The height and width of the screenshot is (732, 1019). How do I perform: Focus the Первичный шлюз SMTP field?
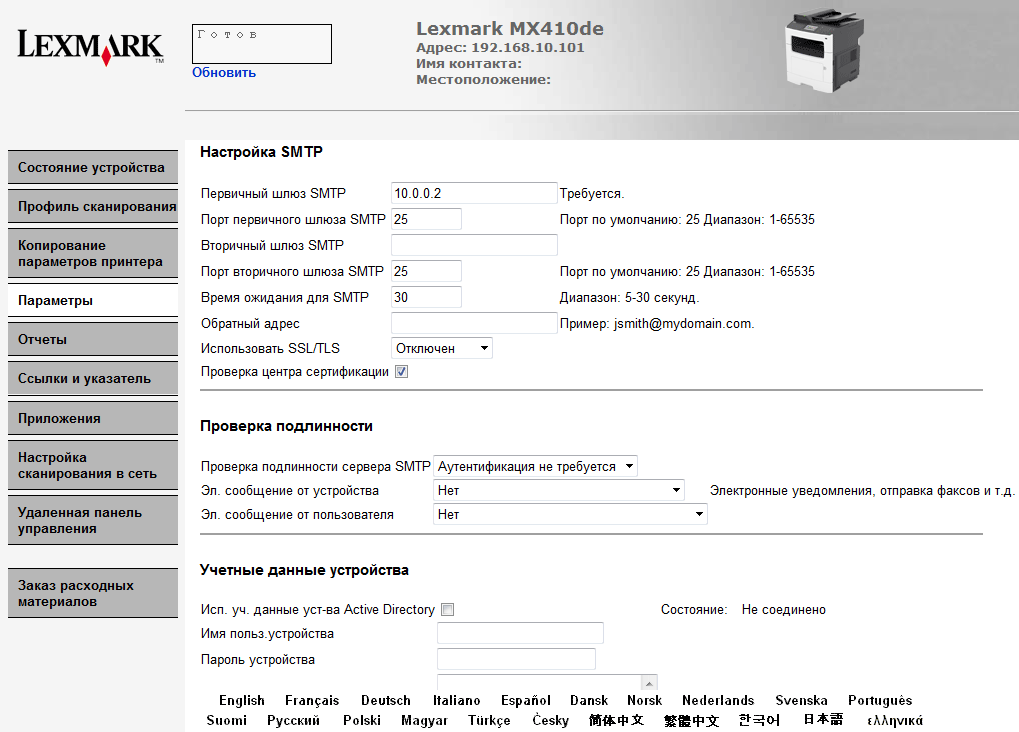tap(474, 193)
